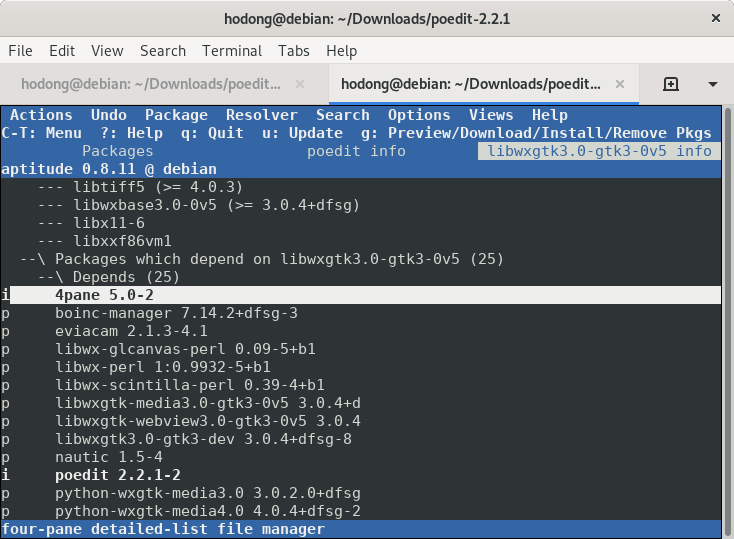Viewport: 734px width, 539px height.
Task: Open the Tabs menu
Action: 294,51
